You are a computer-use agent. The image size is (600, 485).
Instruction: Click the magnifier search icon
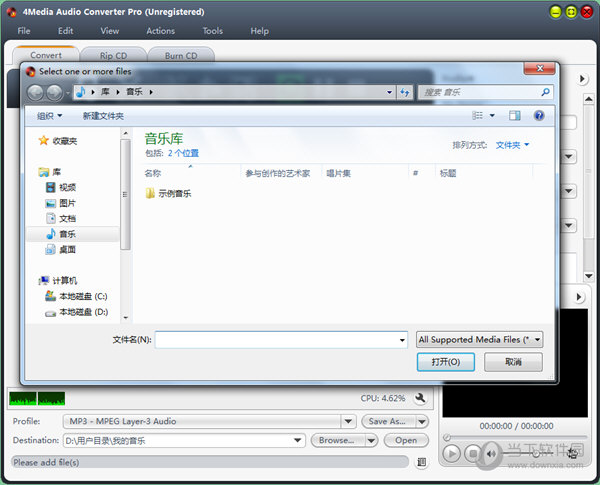tap(545, 92)
